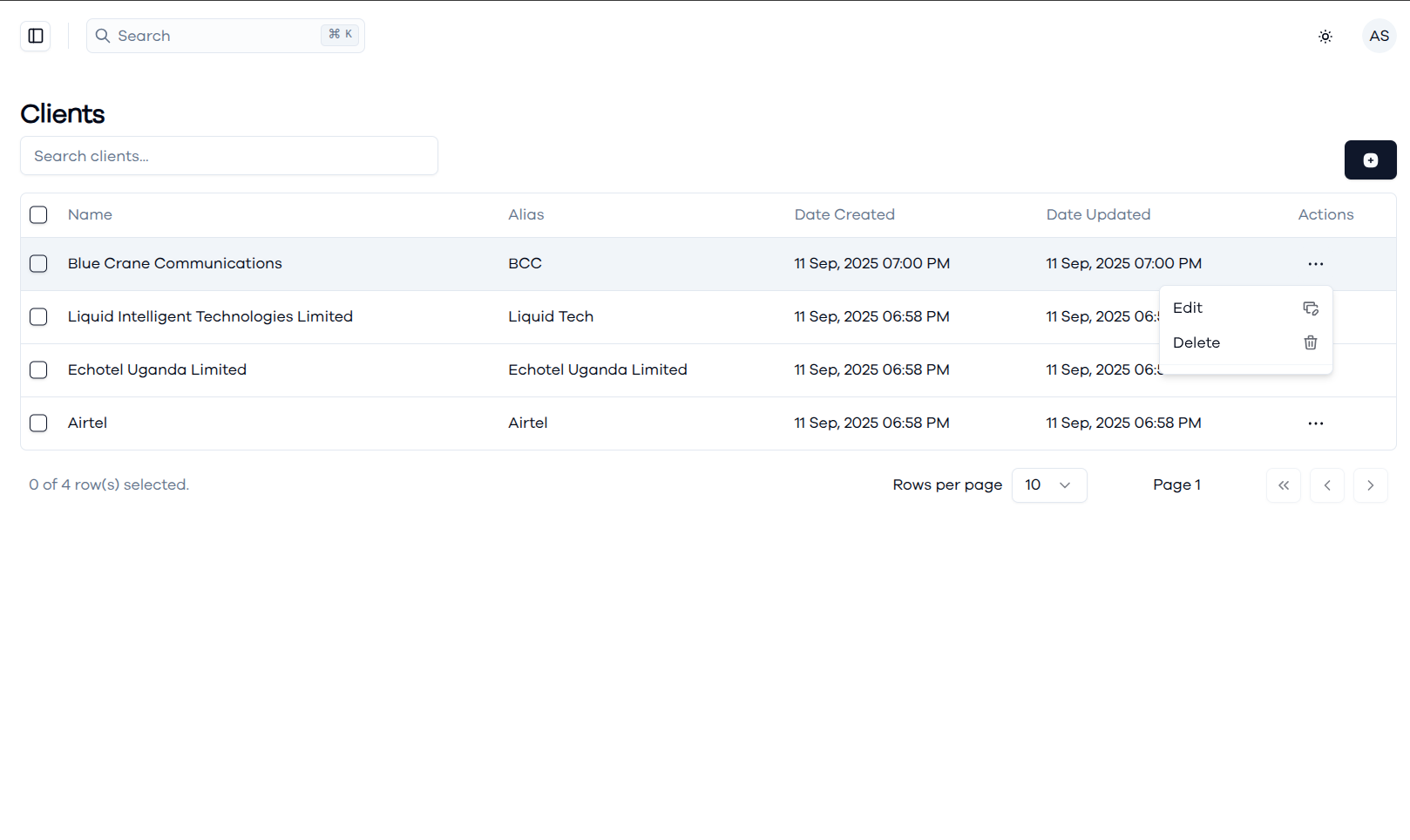Viewport: 1410px width, 840px height.
Task: Go to previous page arrow
Action: pos(1327,485)
